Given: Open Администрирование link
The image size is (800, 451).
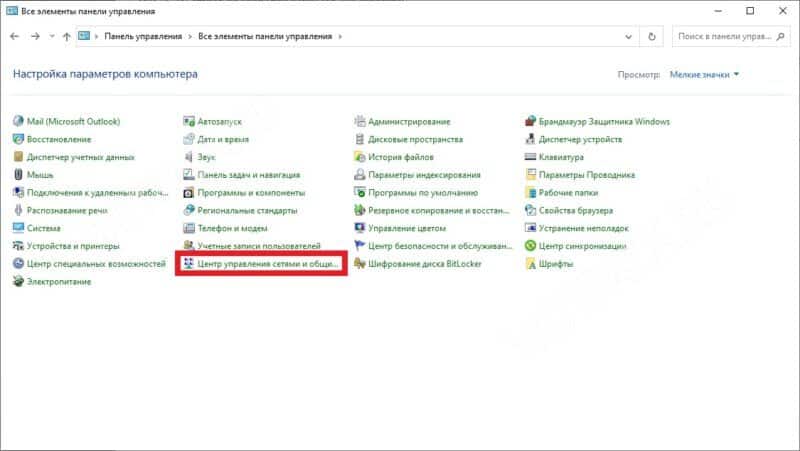Looking at the screenshot, I should point(409,122).
